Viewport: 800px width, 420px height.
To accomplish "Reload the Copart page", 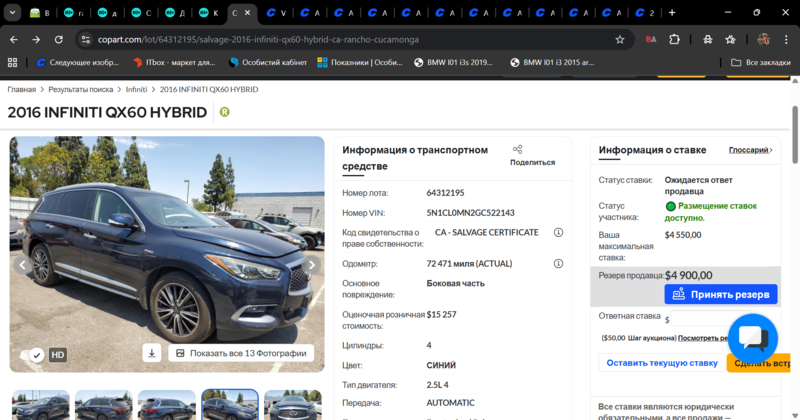I will pos(59,39).
